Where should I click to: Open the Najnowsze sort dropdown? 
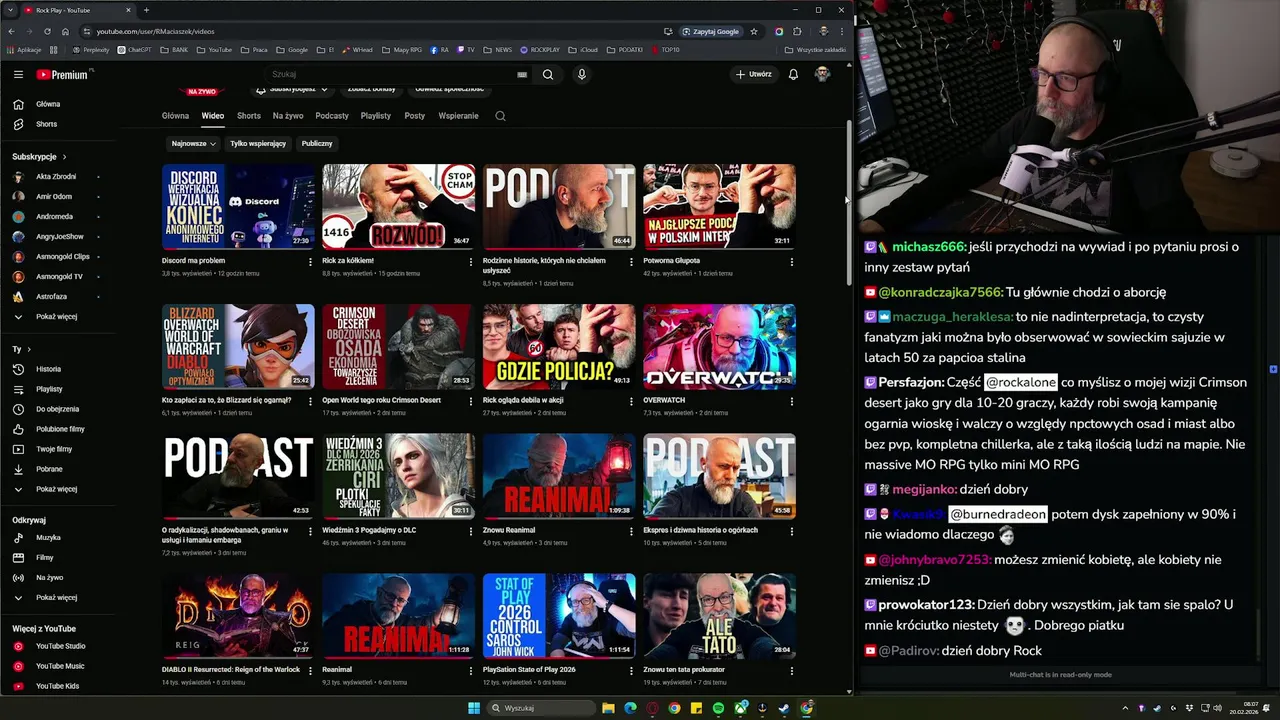(193, 143)
